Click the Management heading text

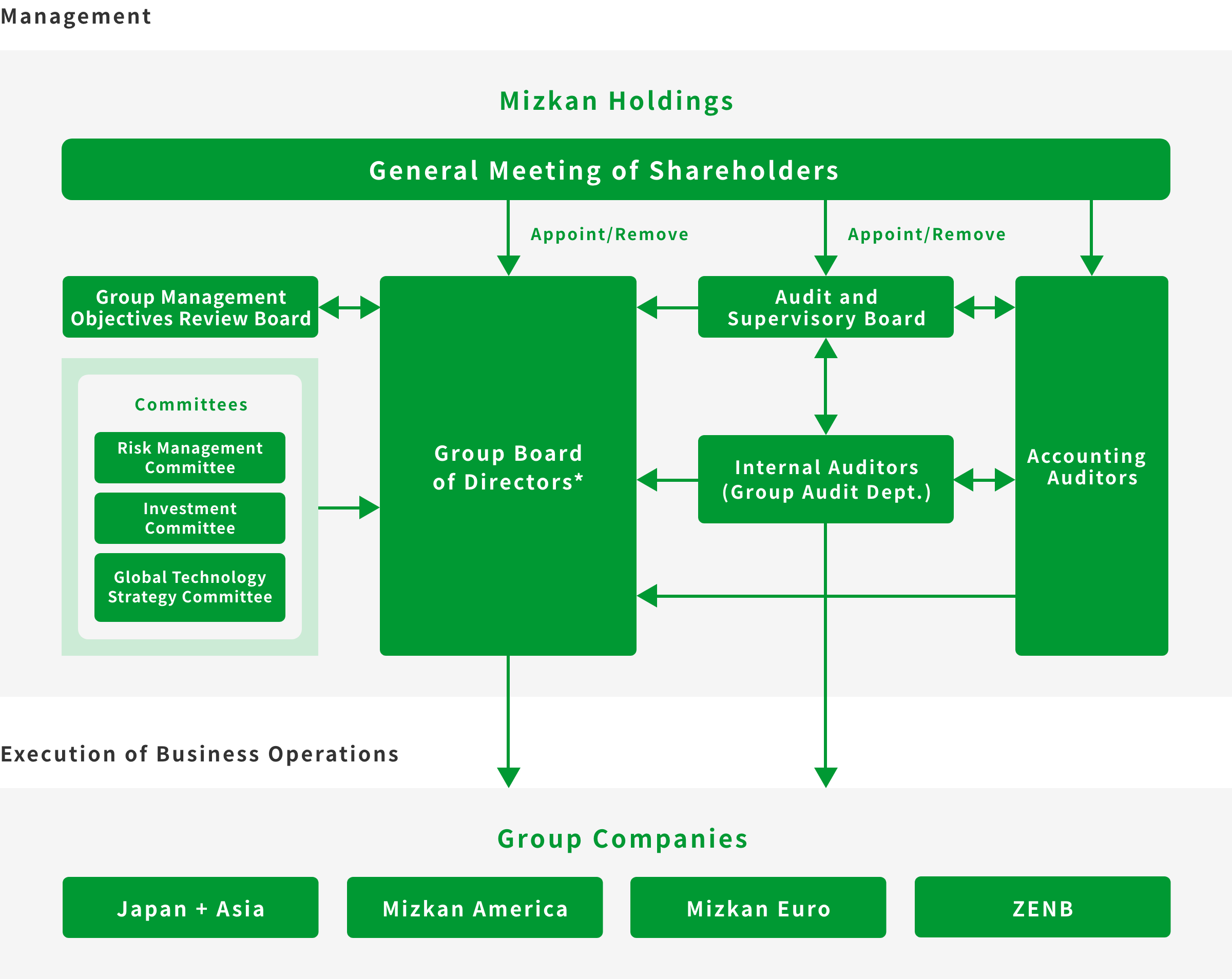click(76, 16)
